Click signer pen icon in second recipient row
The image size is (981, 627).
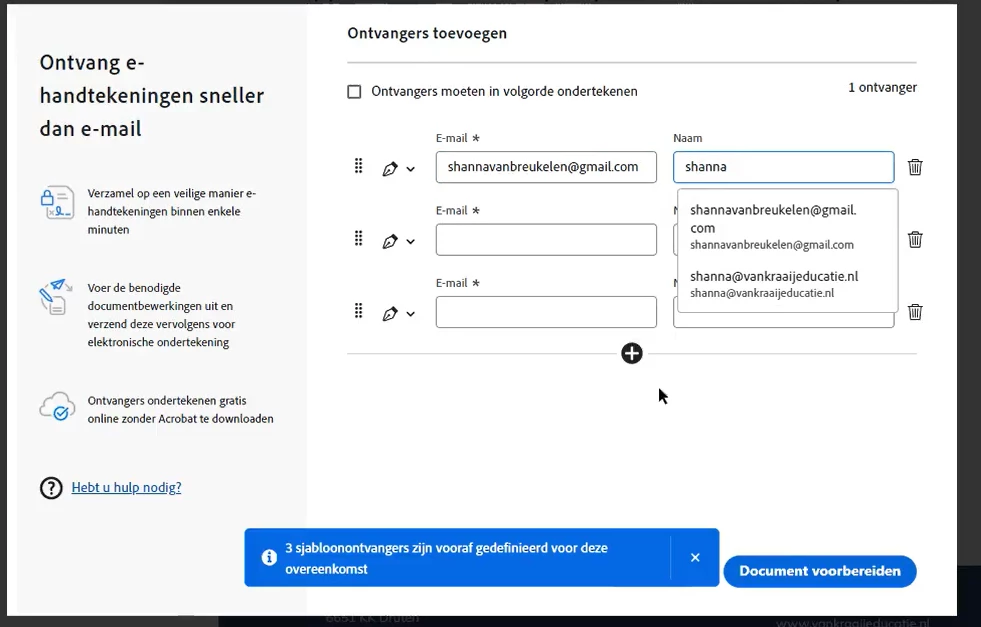pos(390,242)
